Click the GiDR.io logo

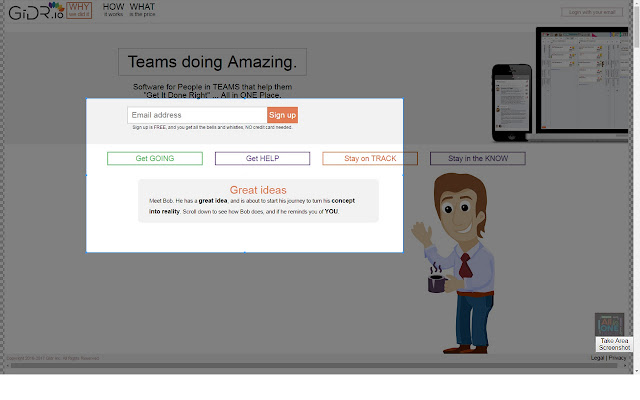[36, 11]
